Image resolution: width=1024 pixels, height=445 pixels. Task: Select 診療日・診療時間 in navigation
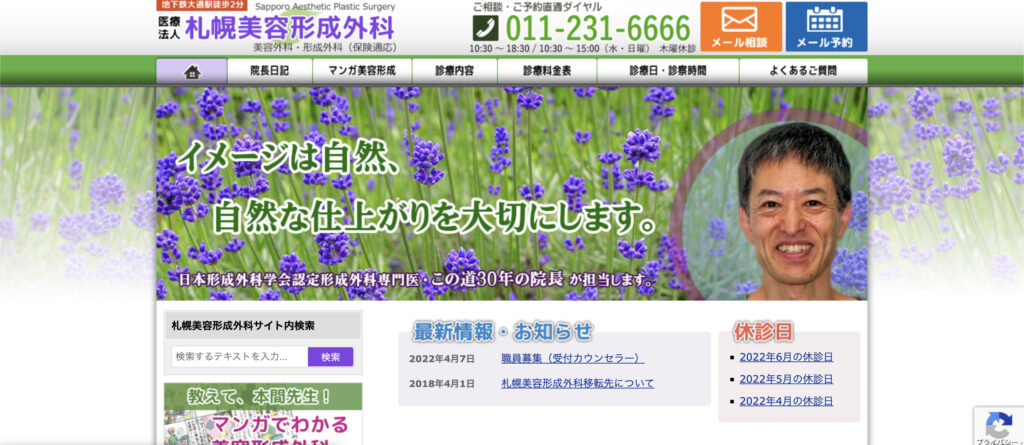[667, 71]
